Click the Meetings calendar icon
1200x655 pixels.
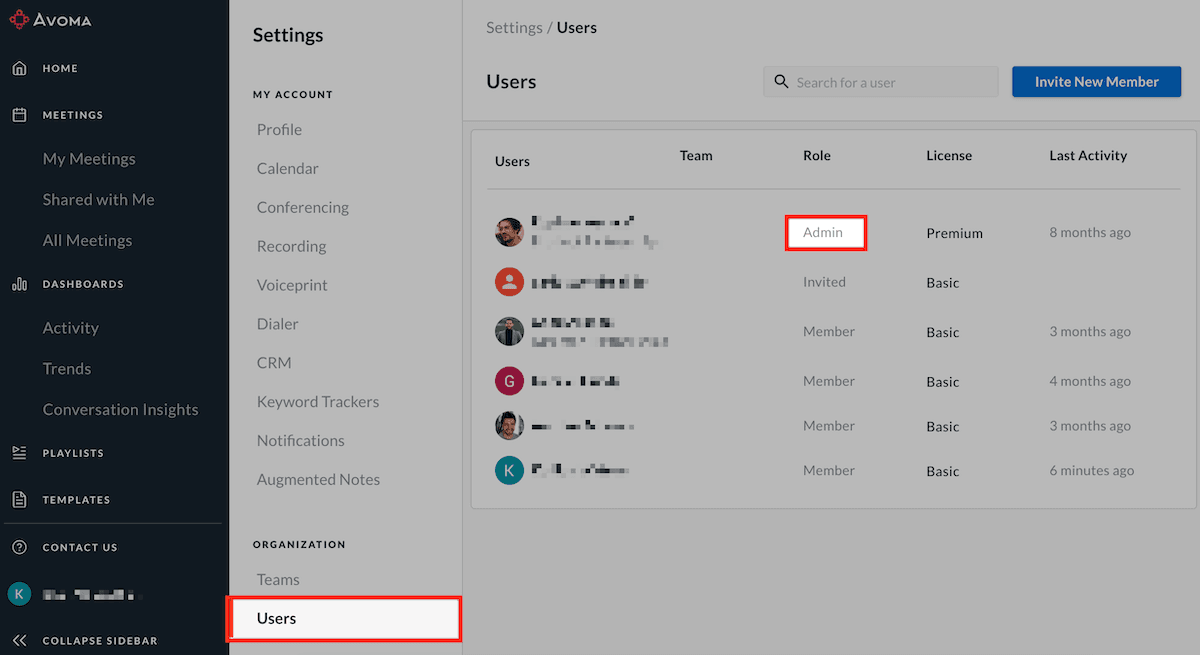point(19,115)
